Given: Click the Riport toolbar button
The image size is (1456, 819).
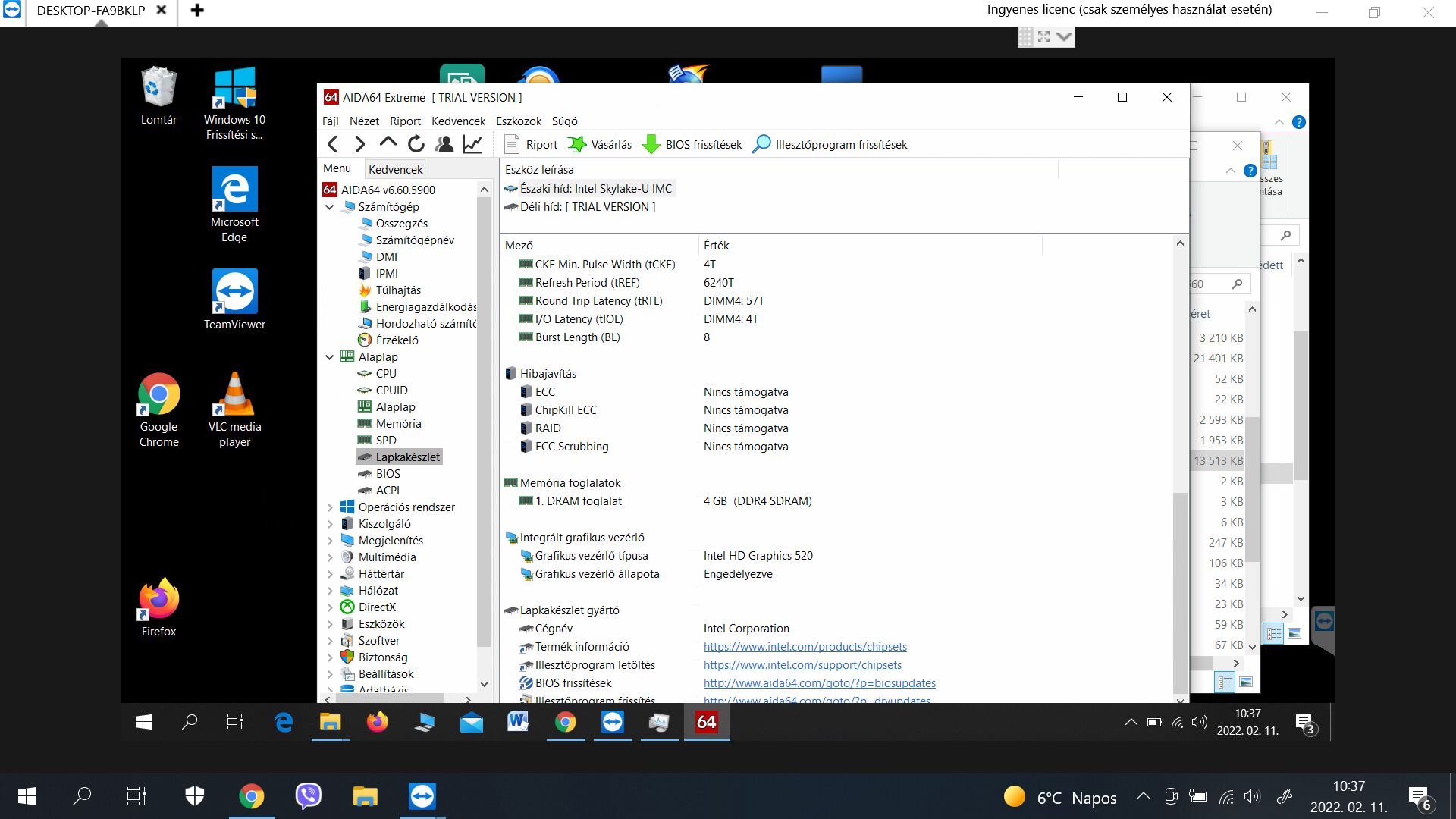Looking at the screenshot, I should 531,144.
